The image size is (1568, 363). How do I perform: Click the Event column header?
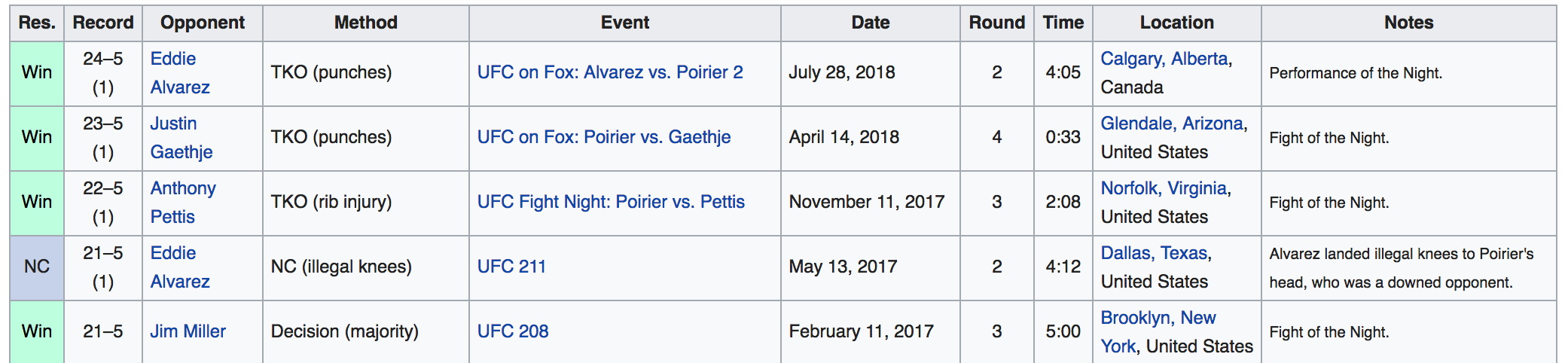625,23
